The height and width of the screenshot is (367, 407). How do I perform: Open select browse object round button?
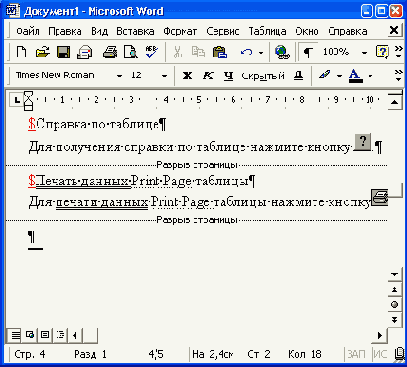395,304
